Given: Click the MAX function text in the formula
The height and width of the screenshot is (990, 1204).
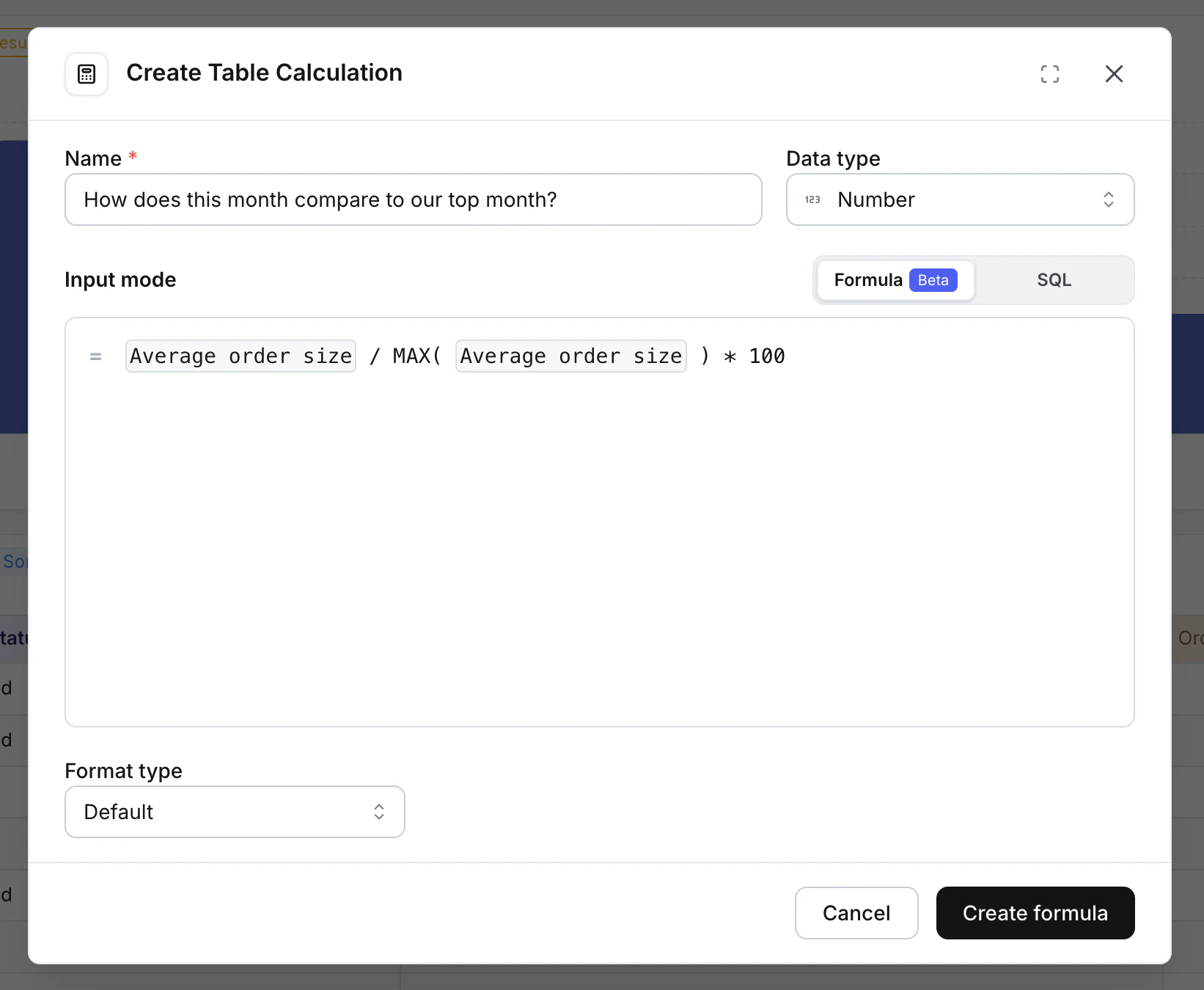Looking at the screenshot, I should coord(414,356).
